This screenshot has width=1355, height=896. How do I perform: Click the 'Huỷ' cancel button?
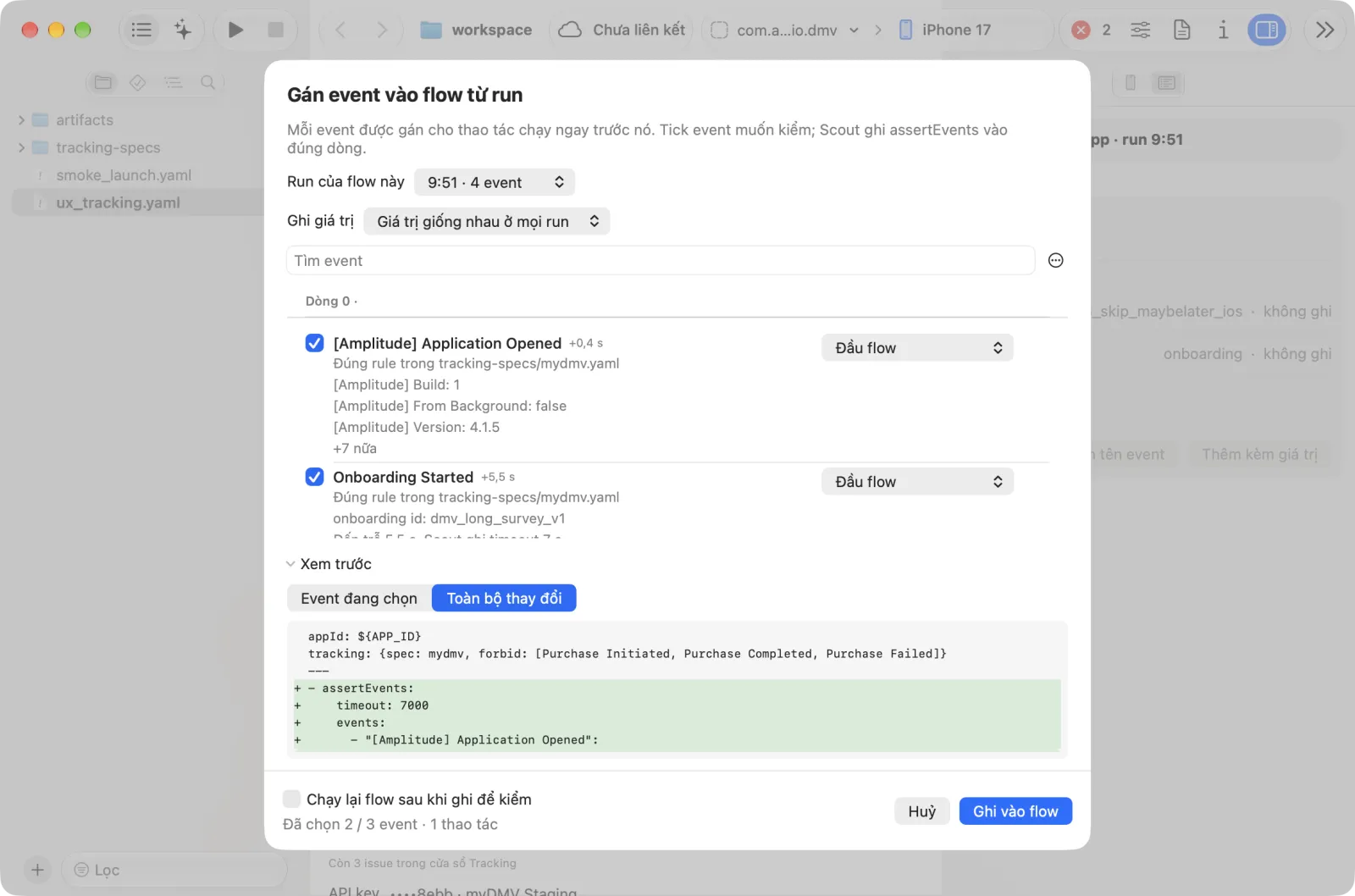point(922,811)
